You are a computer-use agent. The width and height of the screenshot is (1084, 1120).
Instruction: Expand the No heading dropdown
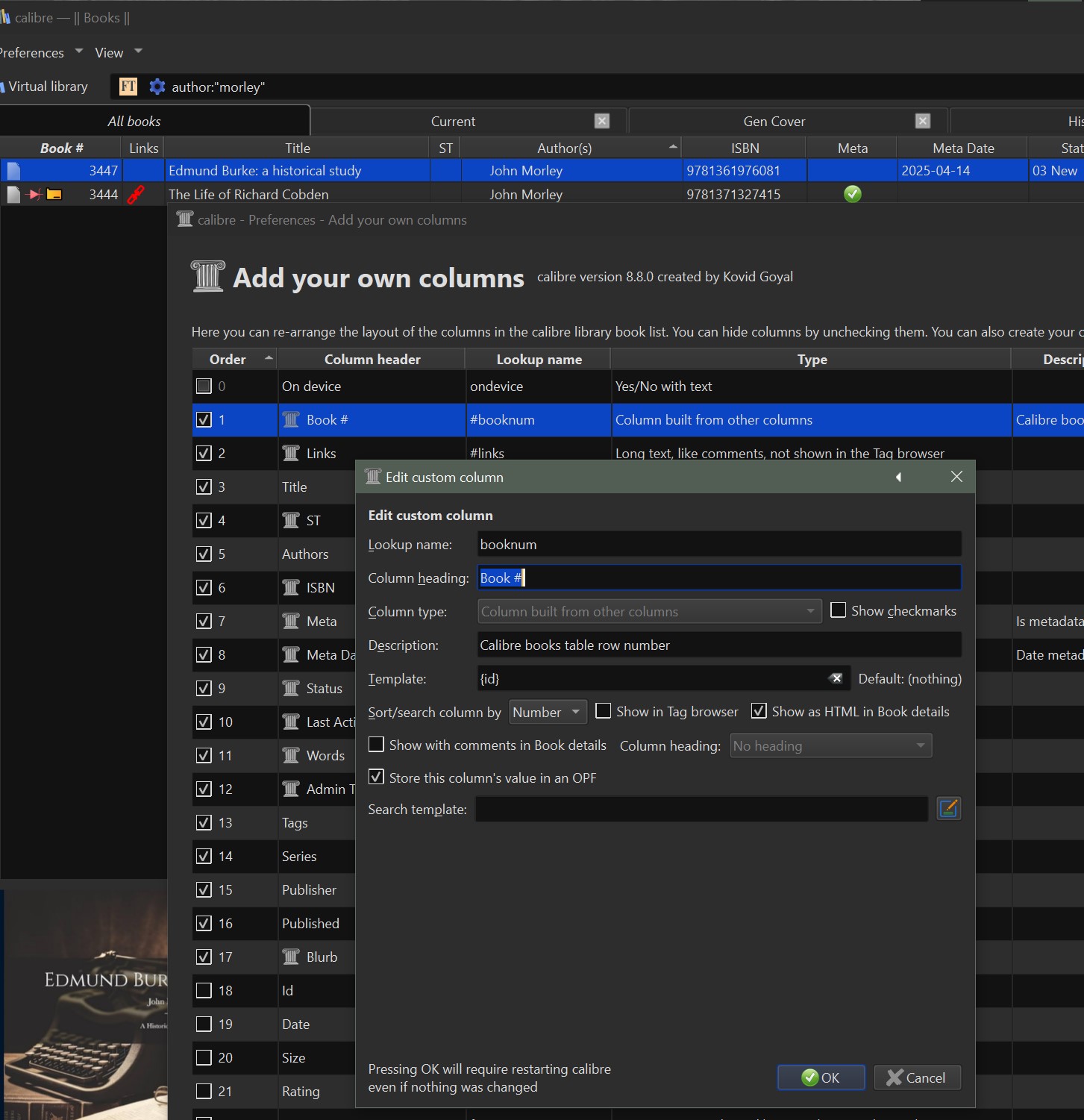point(830,745)
